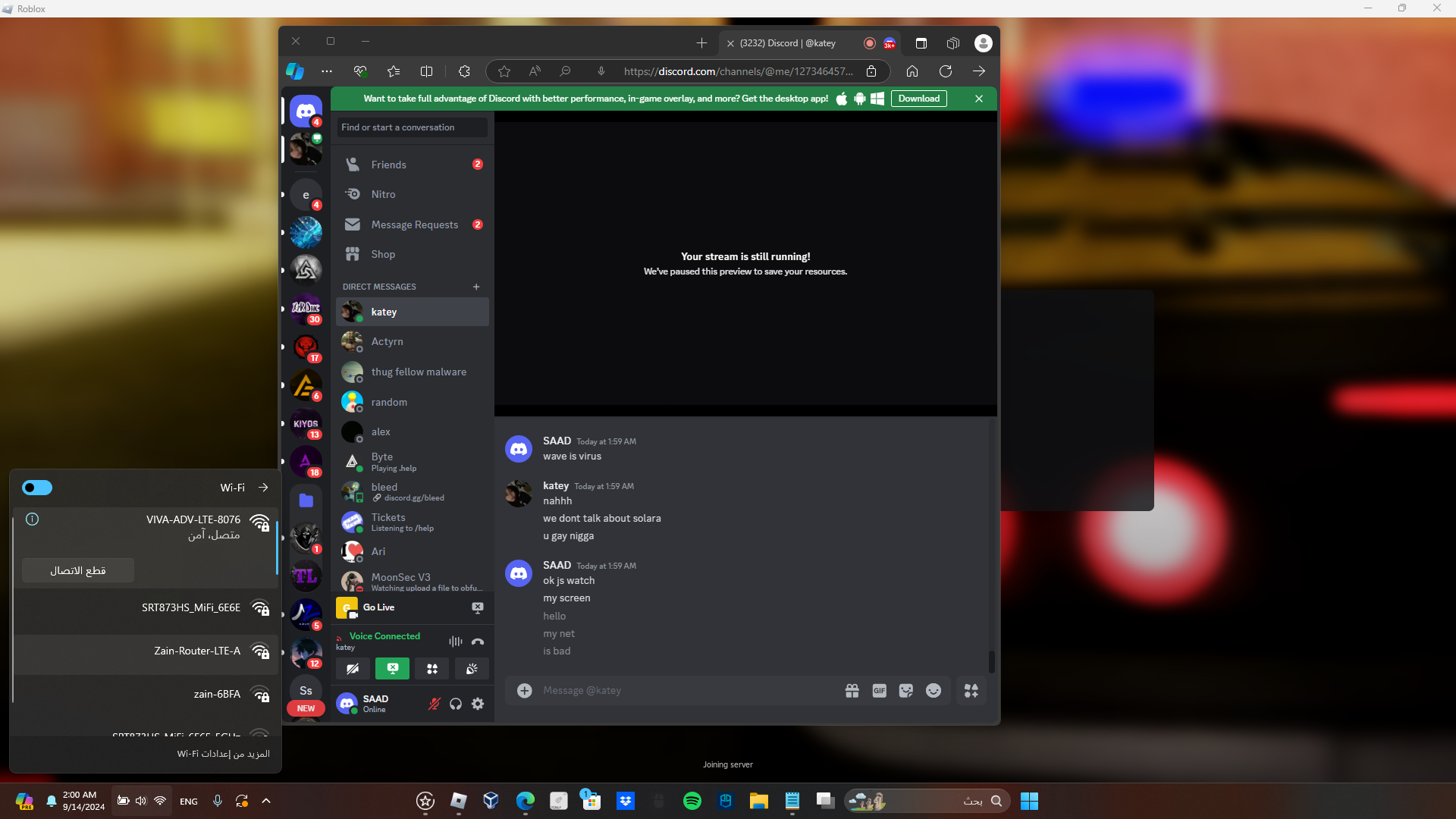Viewport: 1456px width, 819px height.
Task: Open Message Requests
Action: (413, 224)
